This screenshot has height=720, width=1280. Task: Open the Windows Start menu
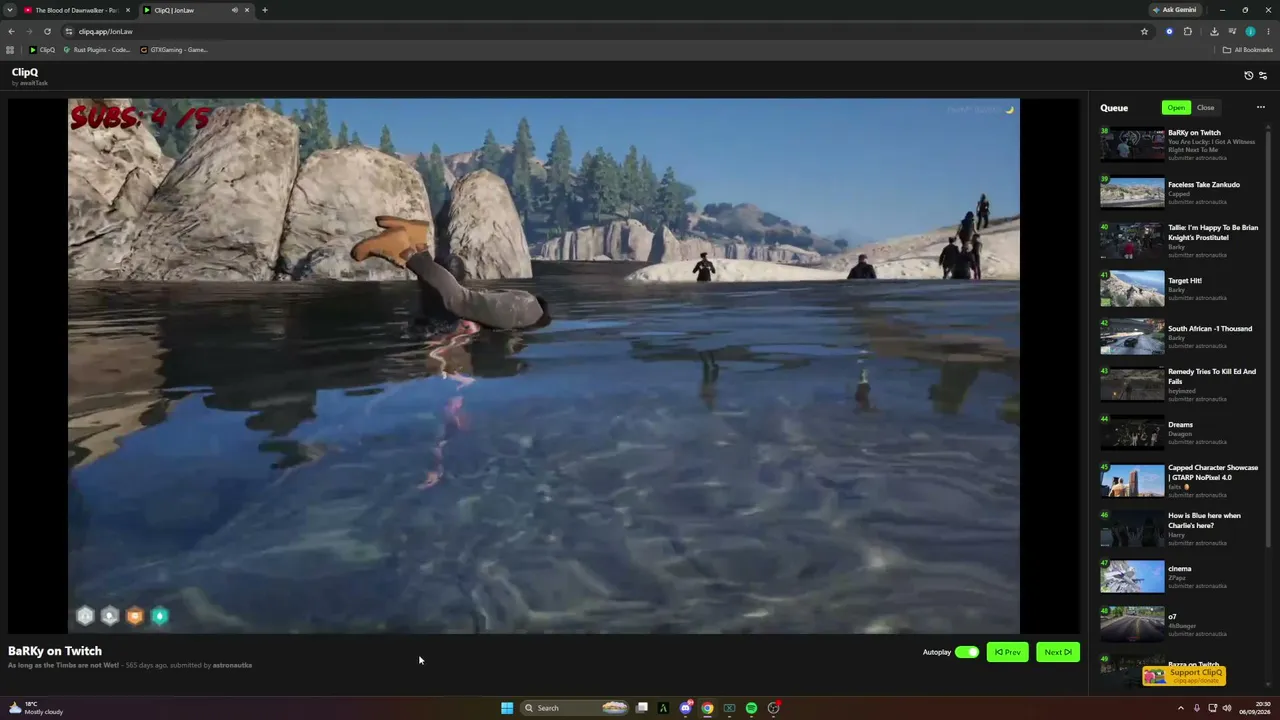507,708
